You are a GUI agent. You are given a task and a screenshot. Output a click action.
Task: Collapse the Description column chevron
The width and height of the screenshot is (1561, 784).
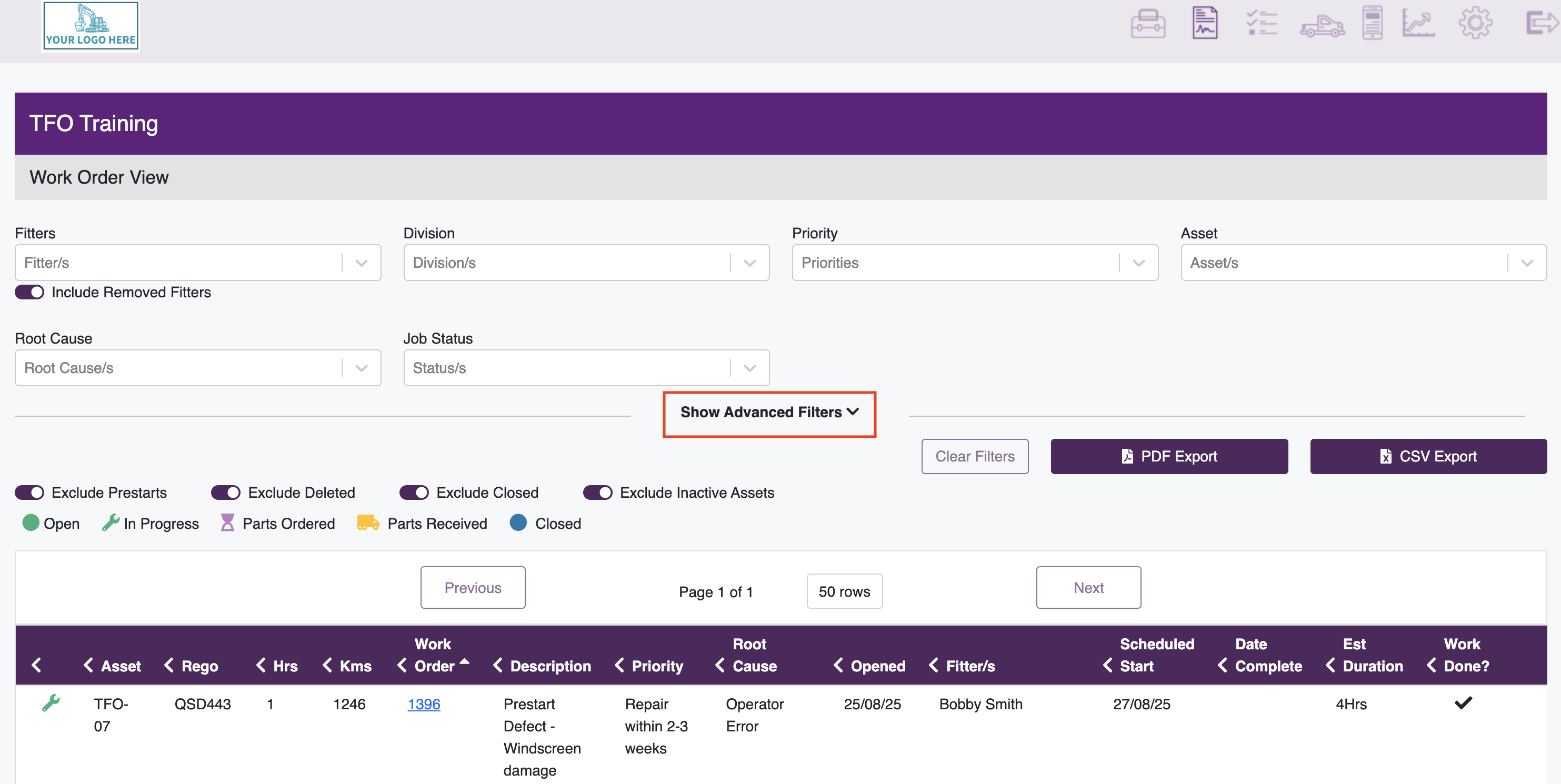(x=498, y=665)
